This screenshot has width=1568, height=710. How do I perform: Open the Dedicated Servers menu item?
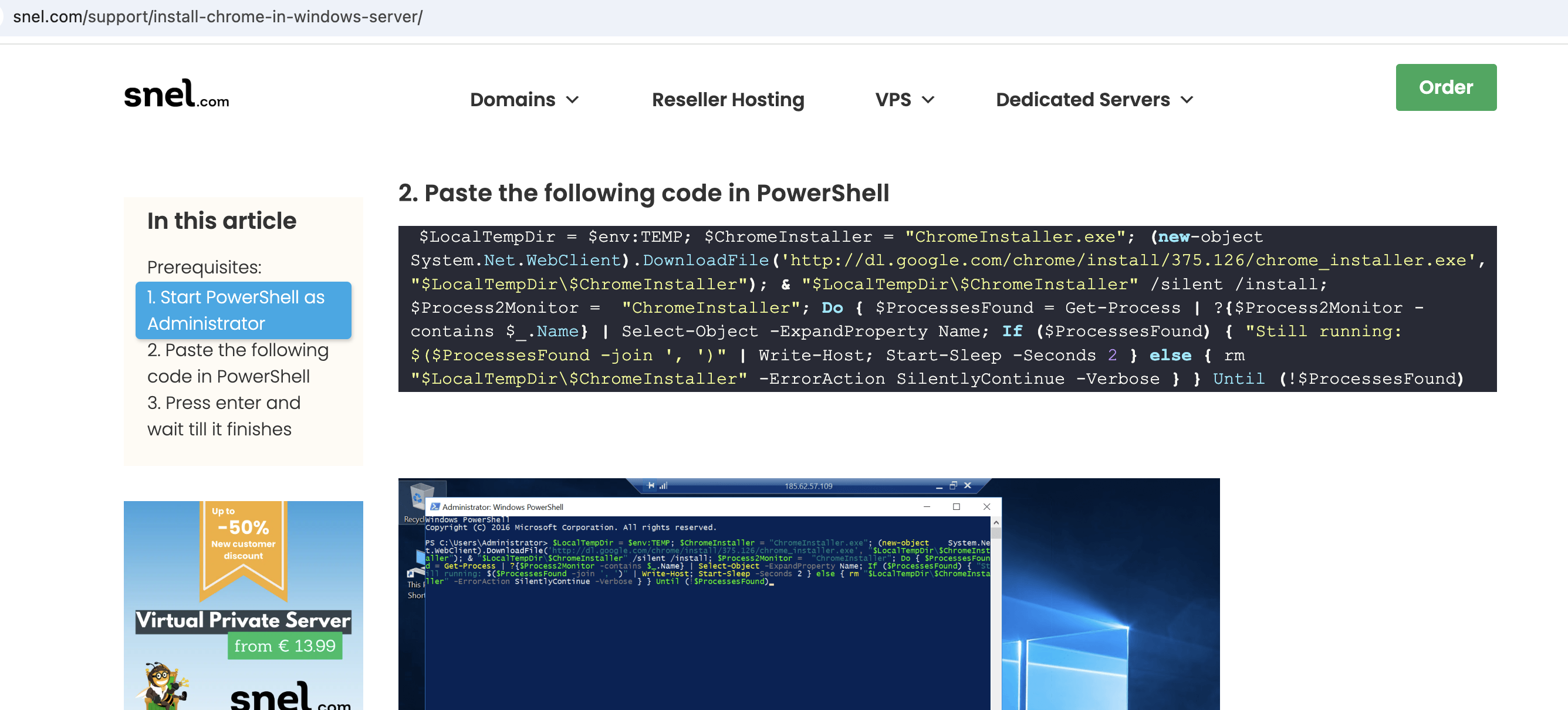(1083, 100)
